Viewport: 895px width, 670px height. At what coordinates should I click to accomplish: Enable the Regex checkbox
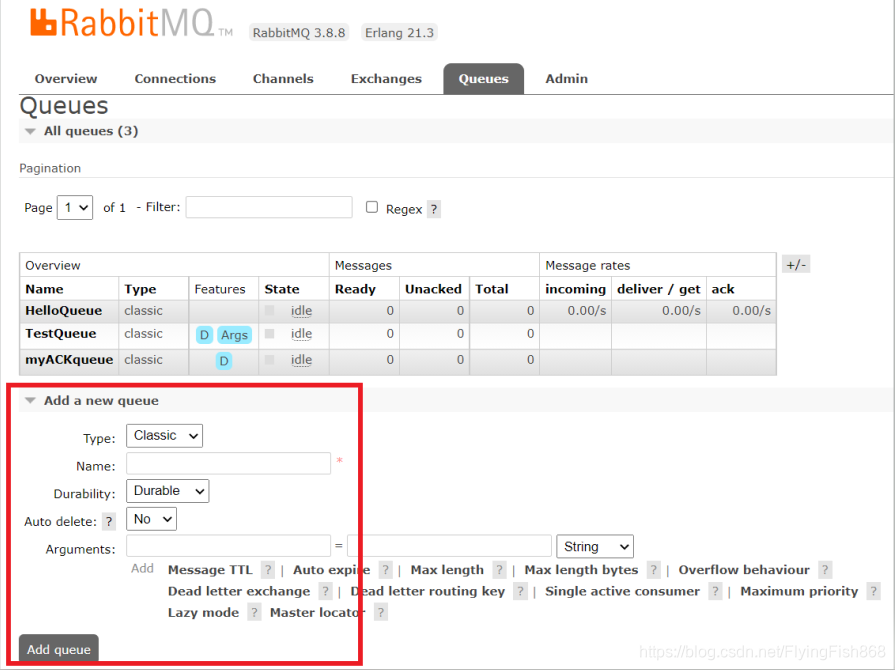point(372,207)
